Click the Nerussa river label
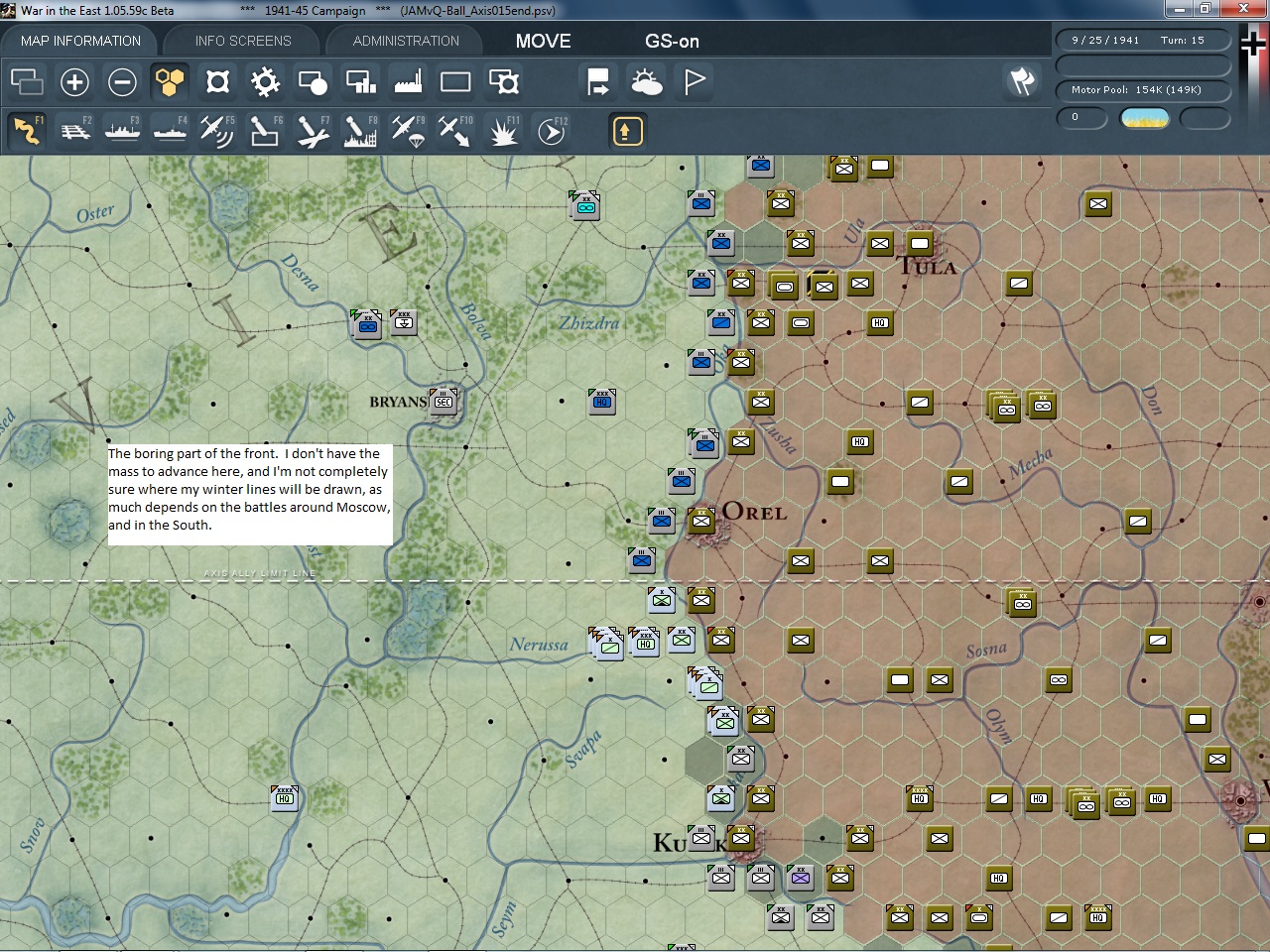 pyautogui.click(x=539, y=645)
